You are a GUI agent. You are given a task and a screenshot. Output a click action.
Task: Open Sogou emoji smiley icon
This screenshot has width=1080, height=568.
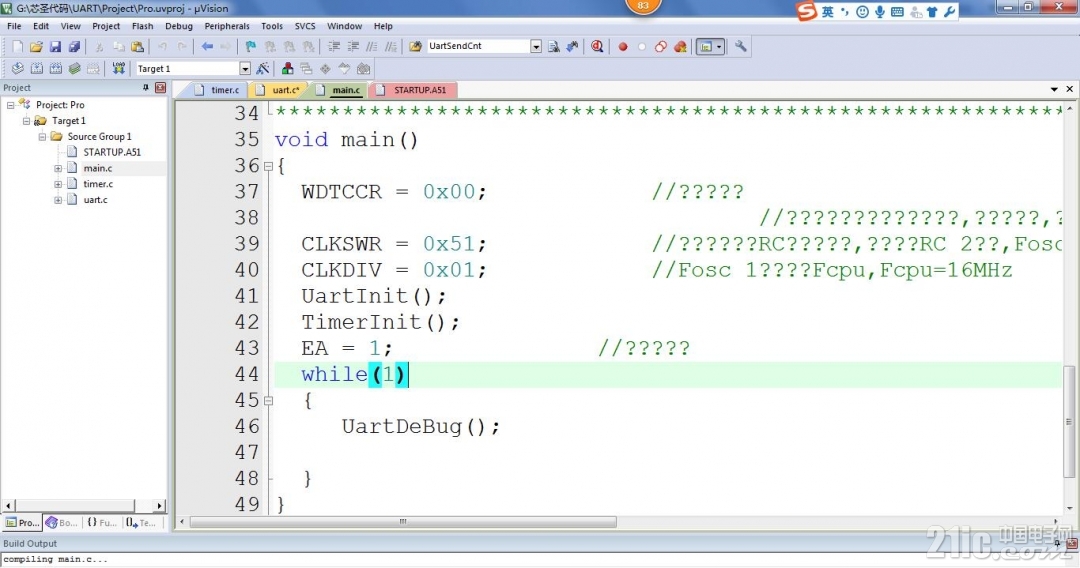(x=862, y=12)
